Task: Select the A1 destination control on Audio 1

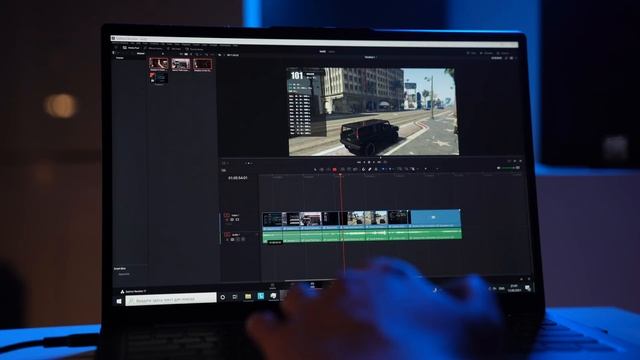Action: point(227,235)
